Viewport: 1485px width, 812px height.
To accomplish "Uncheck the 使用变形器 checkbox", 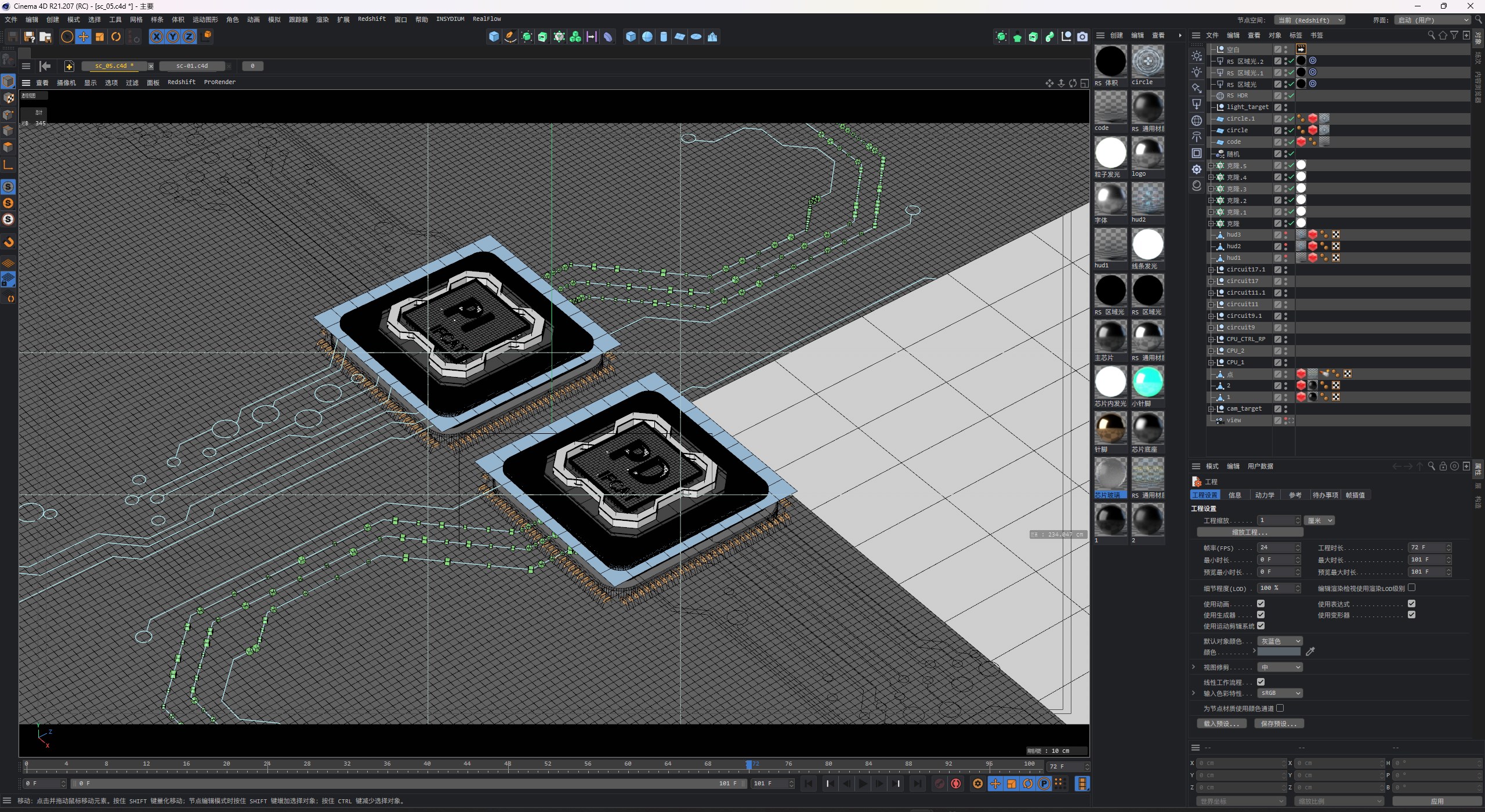I will click(x=1411, y=615).
